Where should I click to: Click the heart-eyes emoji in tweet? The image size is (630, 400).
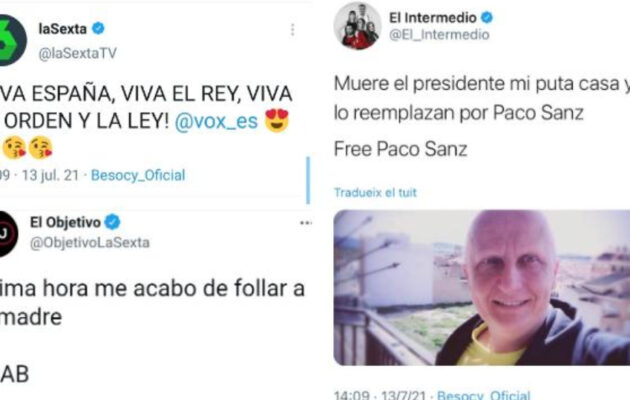coord(277,120)
